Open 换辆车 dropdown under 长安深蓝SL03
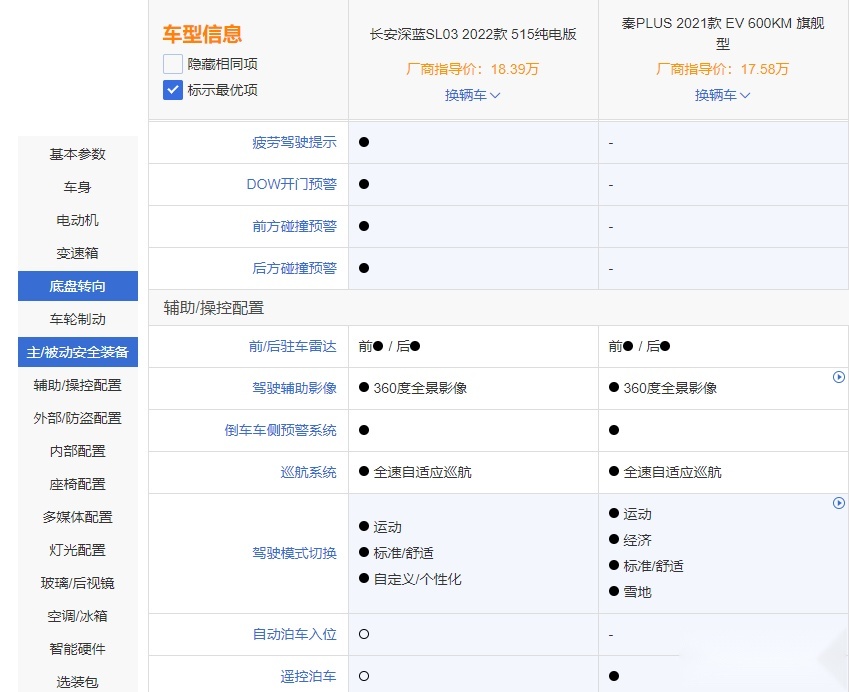Image resolution: width=849 pixels, height=692 pixels. pos(473,95)
